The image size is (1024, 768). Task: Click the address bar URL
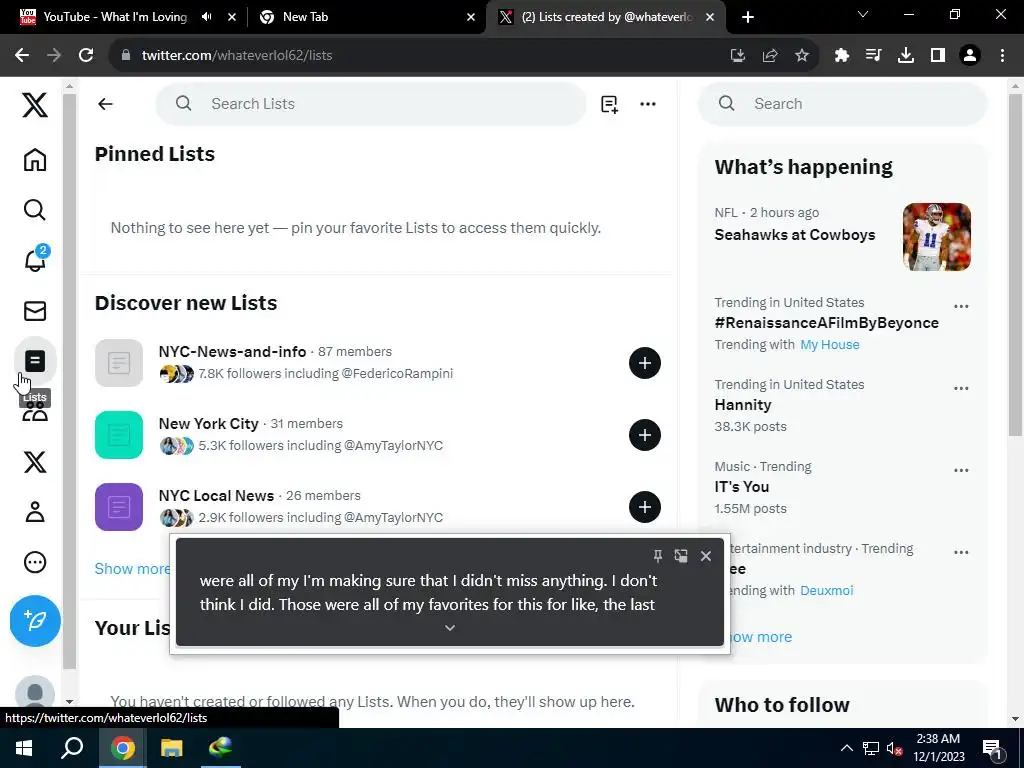[237, 56]
